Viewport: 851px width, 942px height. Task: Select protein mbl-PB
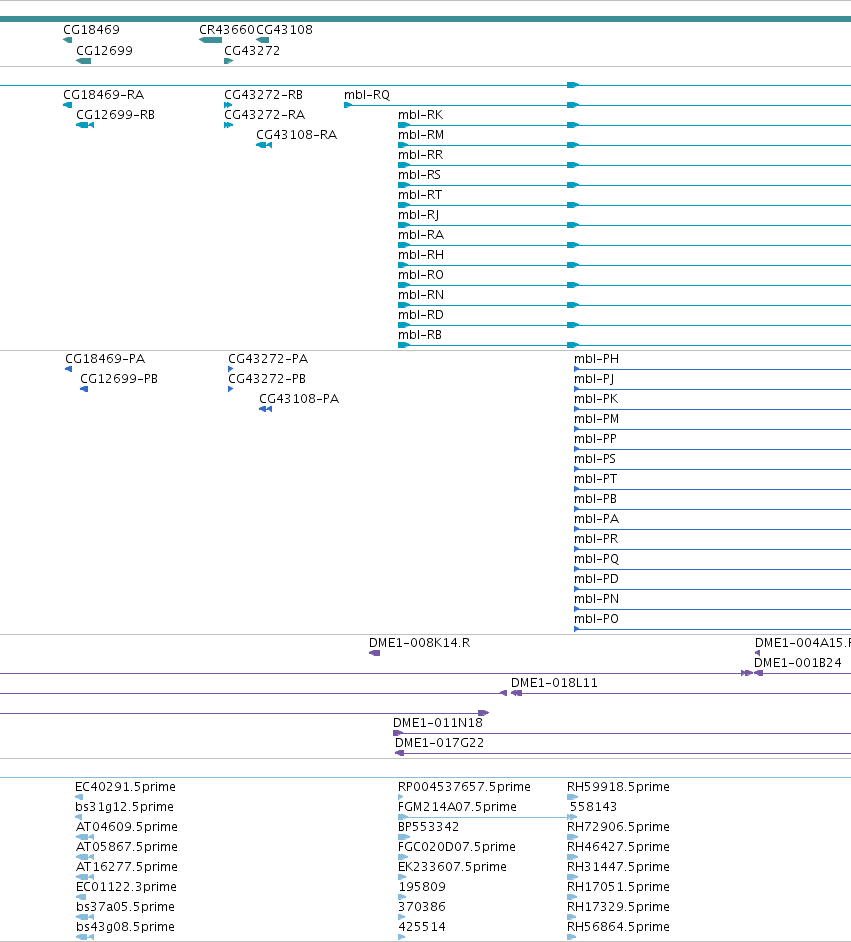click(595, 499)
